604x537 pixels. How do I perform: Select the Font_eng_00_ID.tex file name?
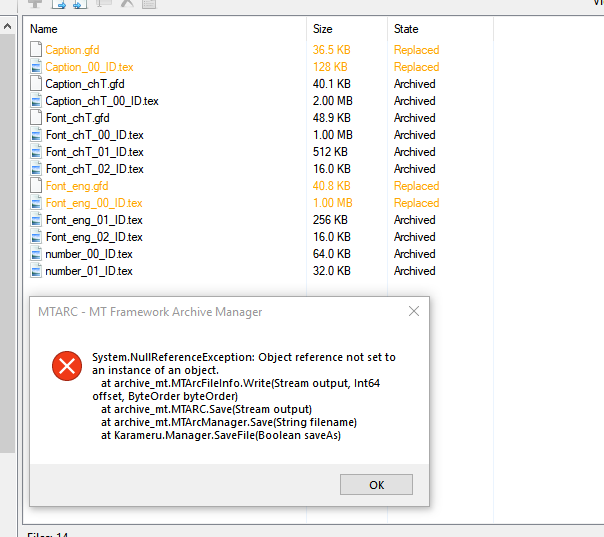click(94, 203)
